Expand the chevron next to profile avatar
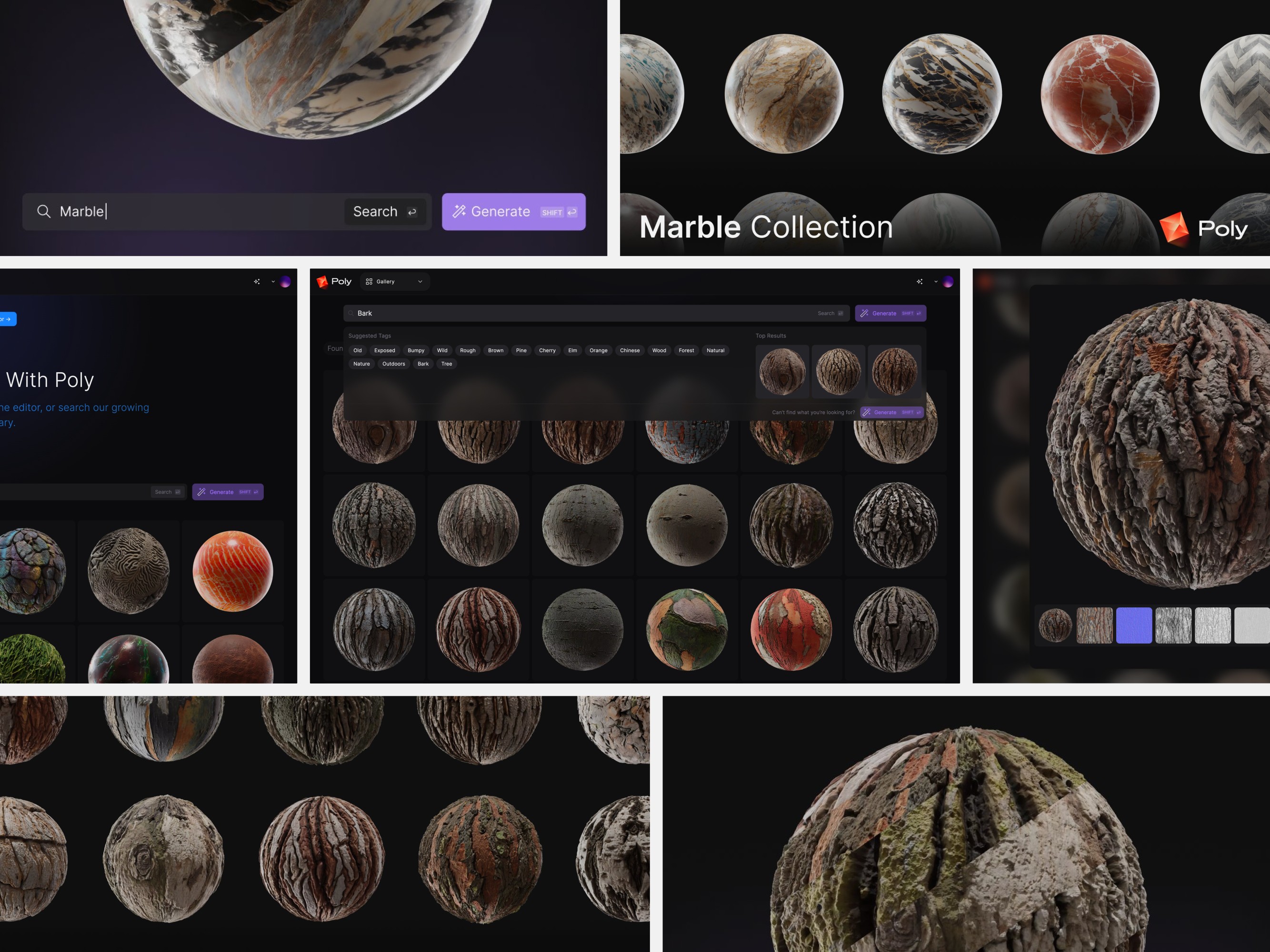 (936, 281)
